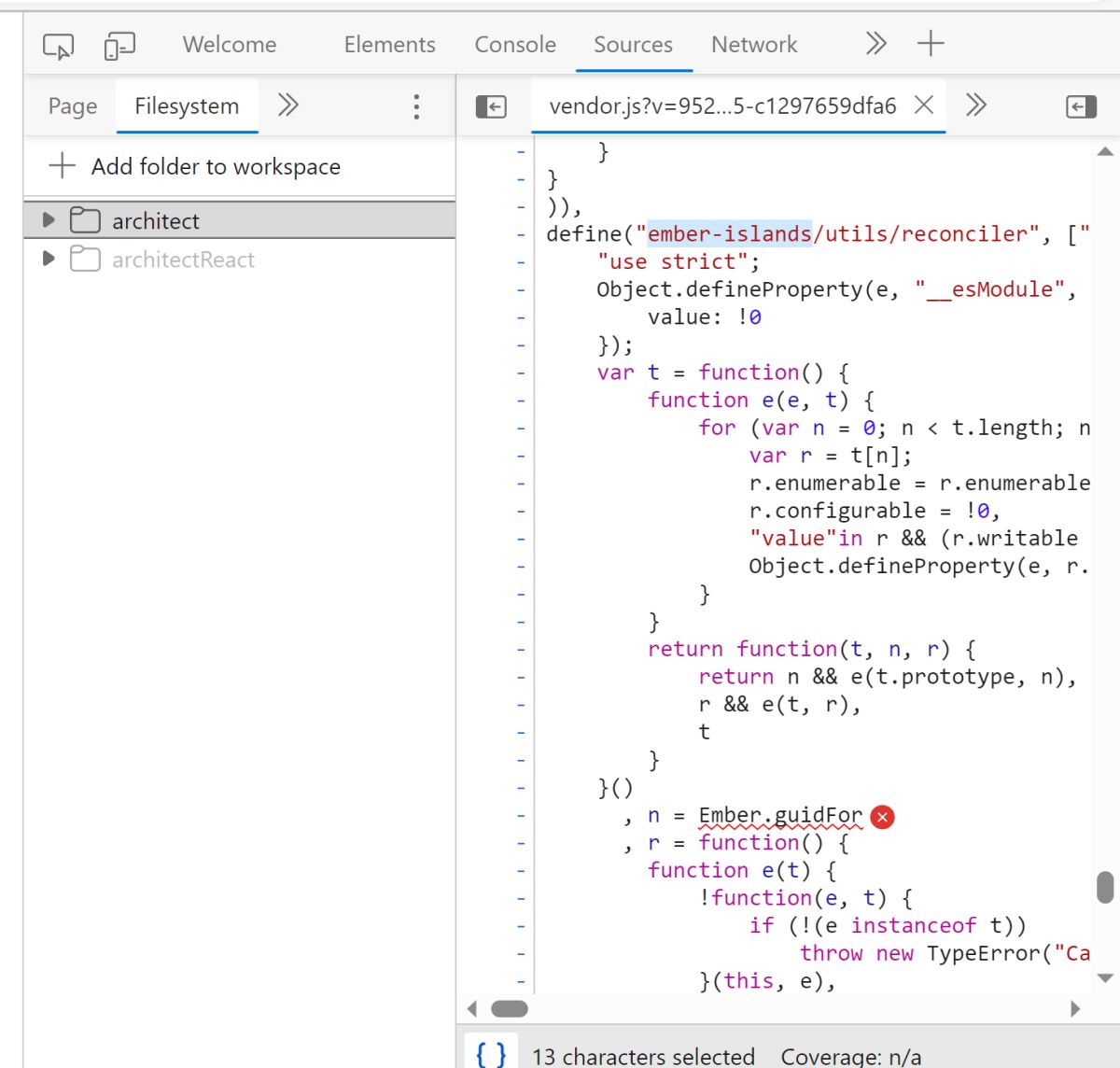Show more DevTools tabs chevron
Viewport: 1120px width, 1068px height.
coord(875,44)
